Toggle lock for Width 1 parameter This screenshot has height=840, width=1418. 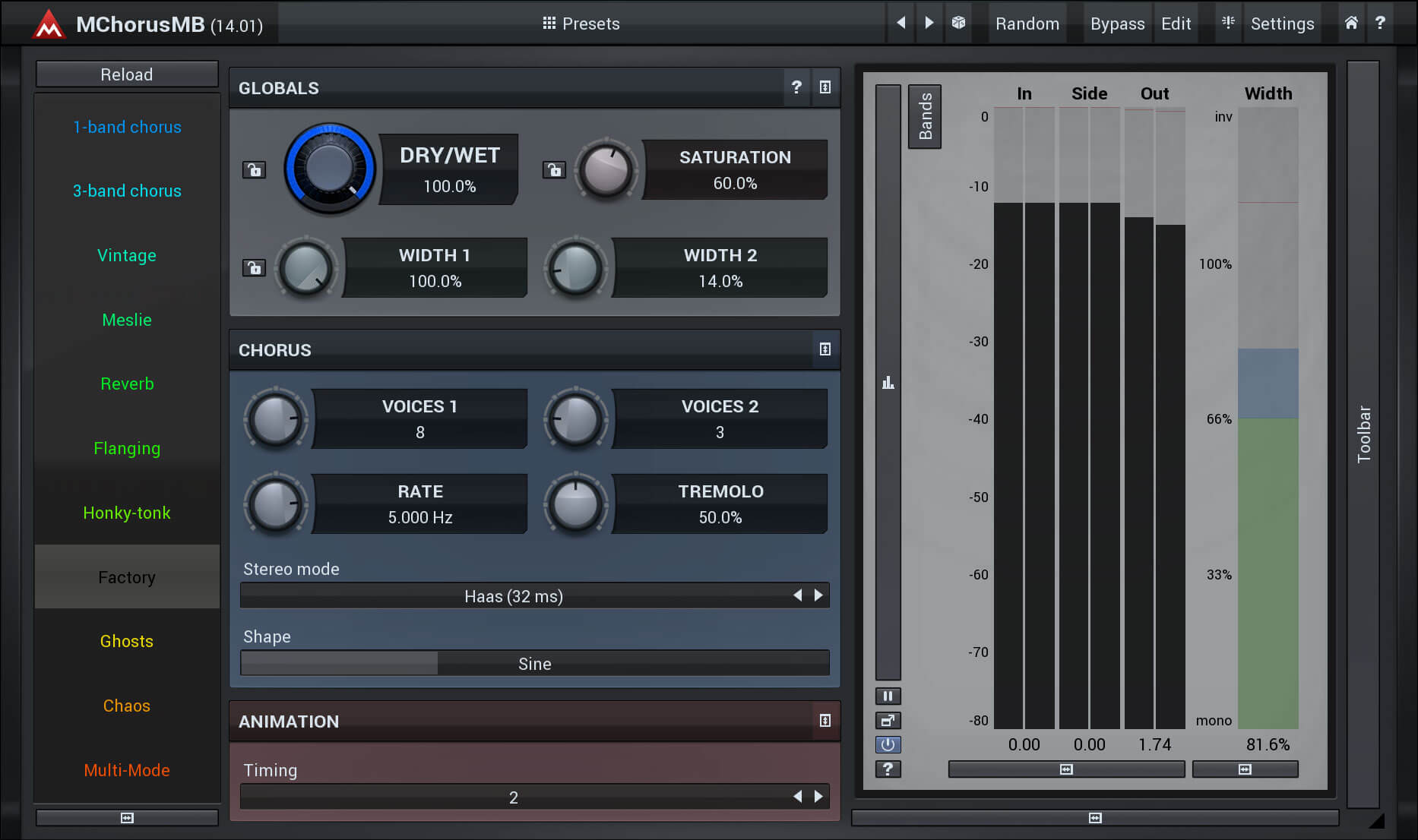click(x=254, y=267)
